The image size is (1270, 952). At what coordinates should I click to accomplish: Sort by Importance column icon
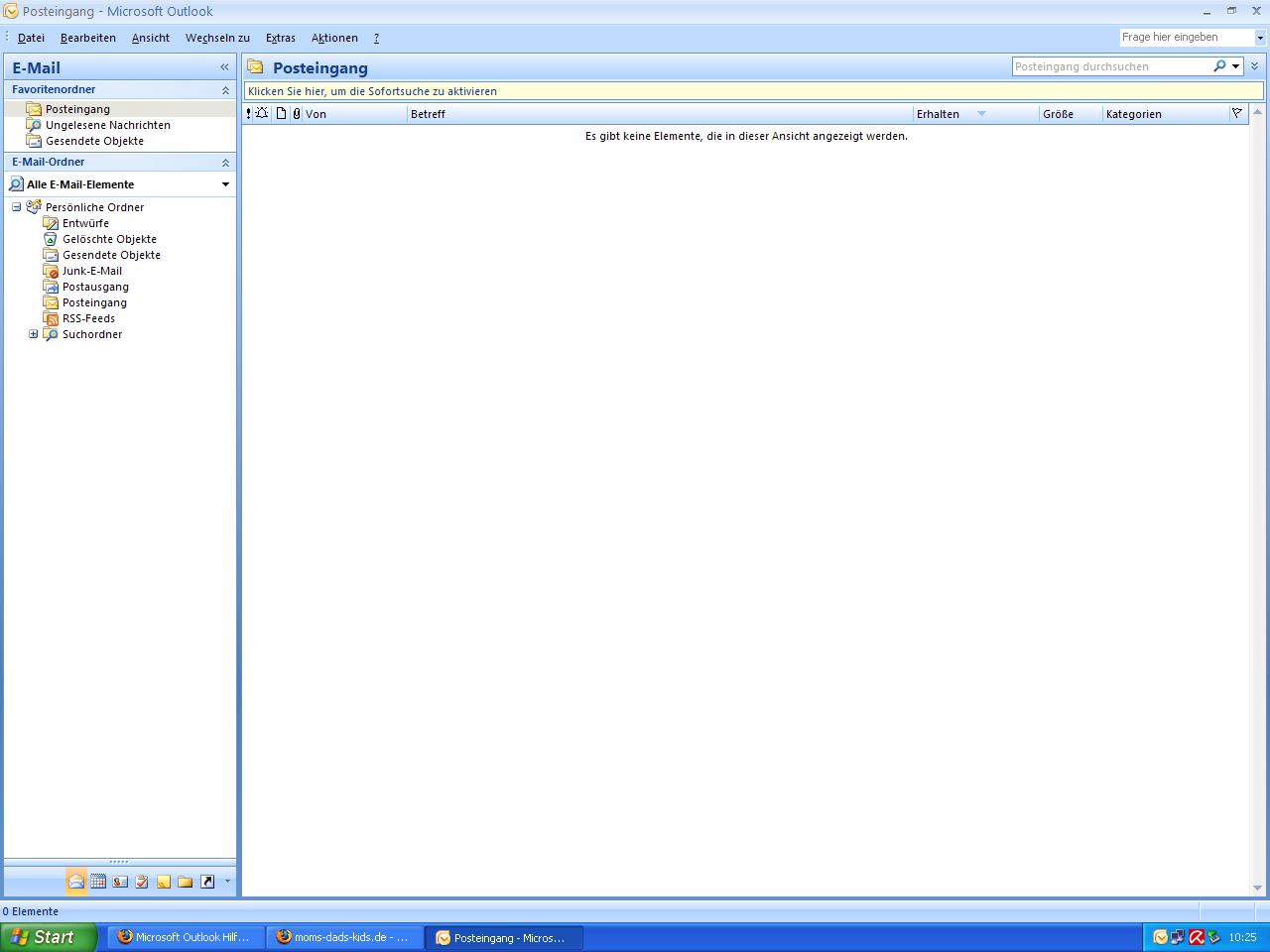(248, 114)
